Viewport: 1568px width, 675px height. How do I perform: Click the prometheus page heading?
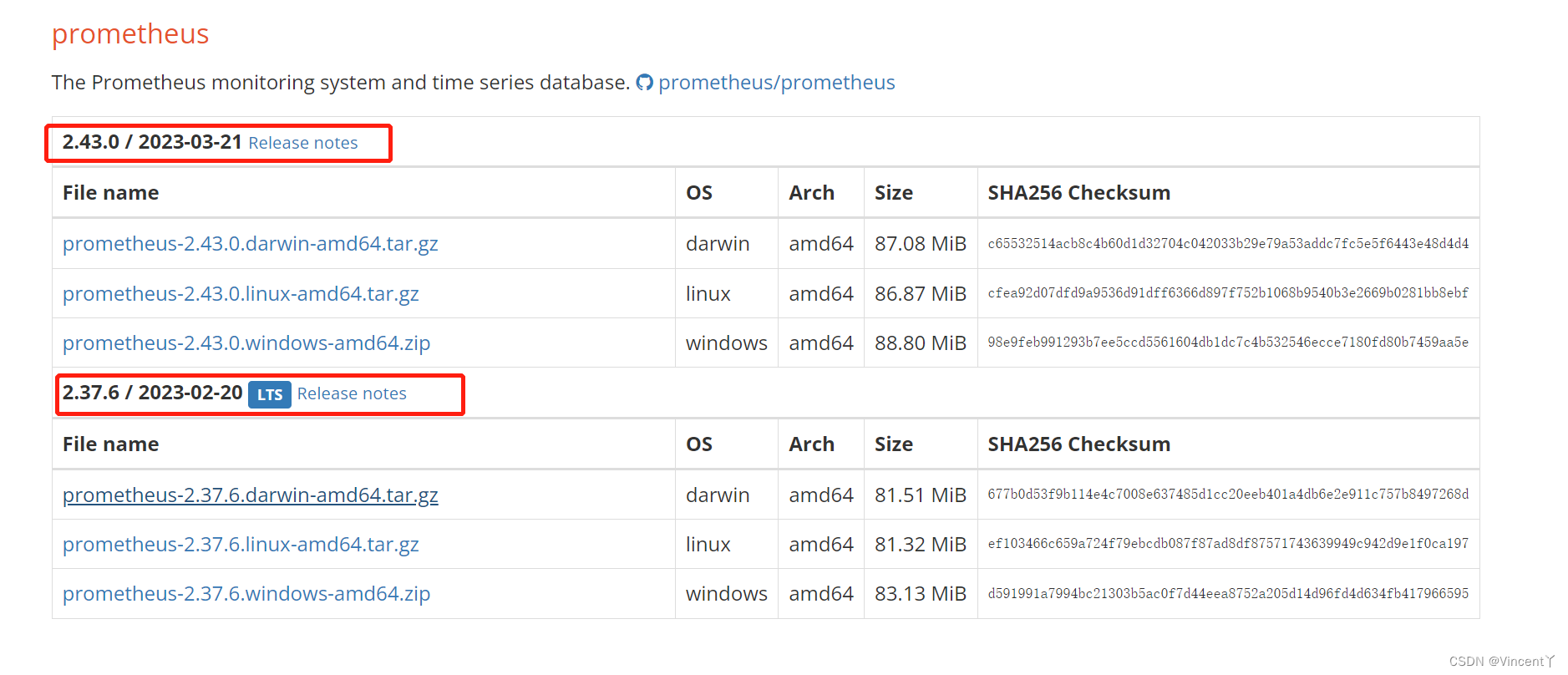[x=129, y=34]
